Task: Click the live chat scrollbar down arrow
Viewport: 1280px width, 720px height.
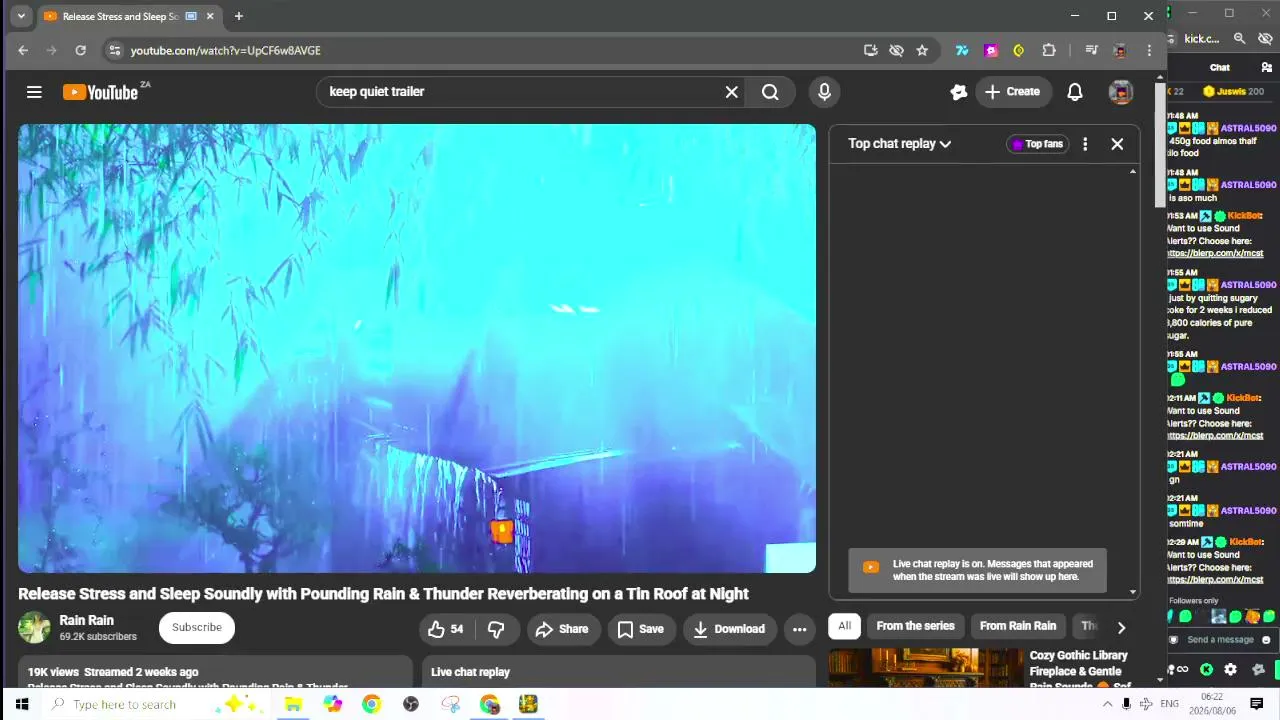Action: [1133, 592]
